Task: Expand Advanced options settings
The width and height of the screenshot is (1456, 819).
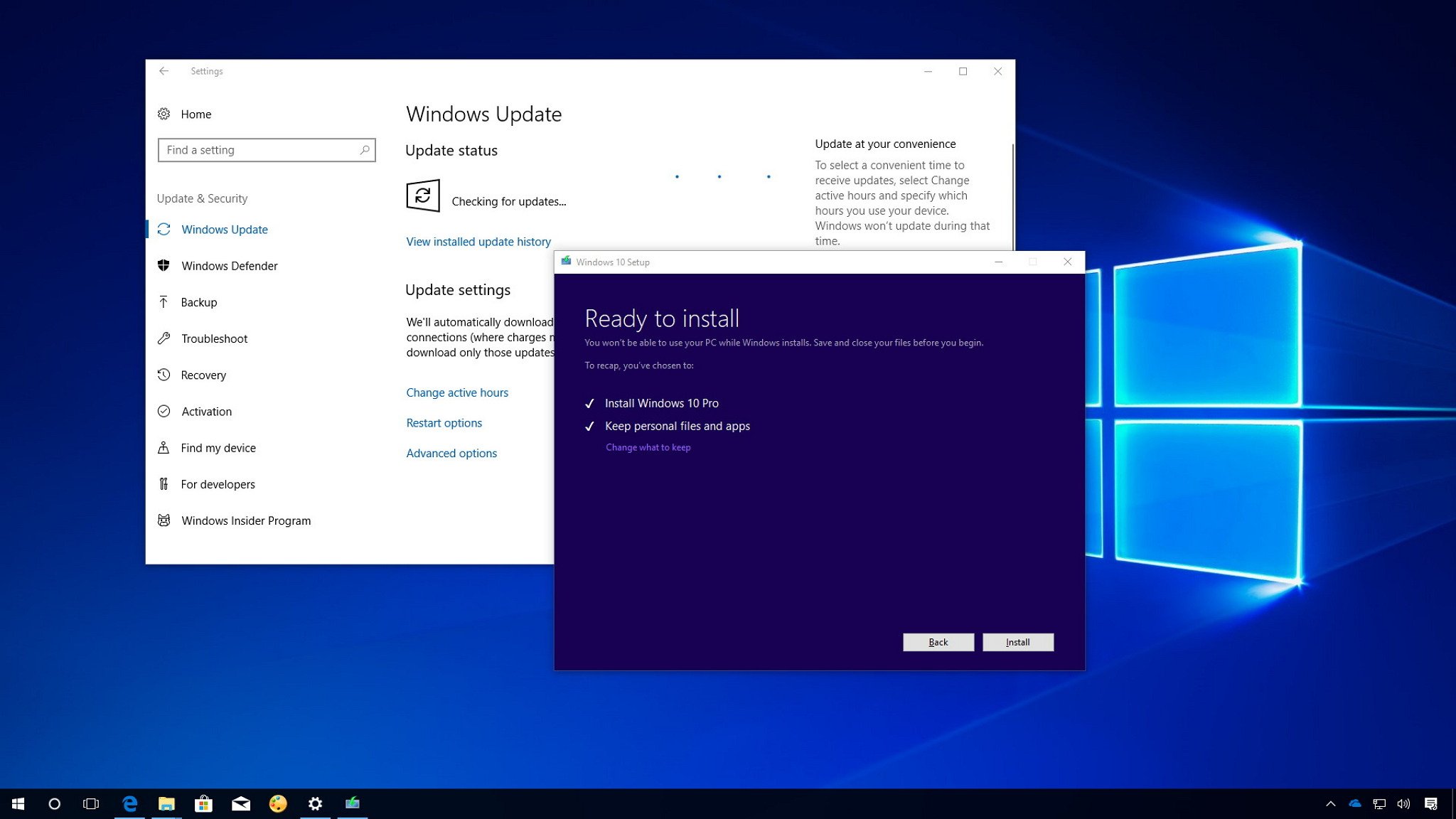Action: [x=450, y=453]
